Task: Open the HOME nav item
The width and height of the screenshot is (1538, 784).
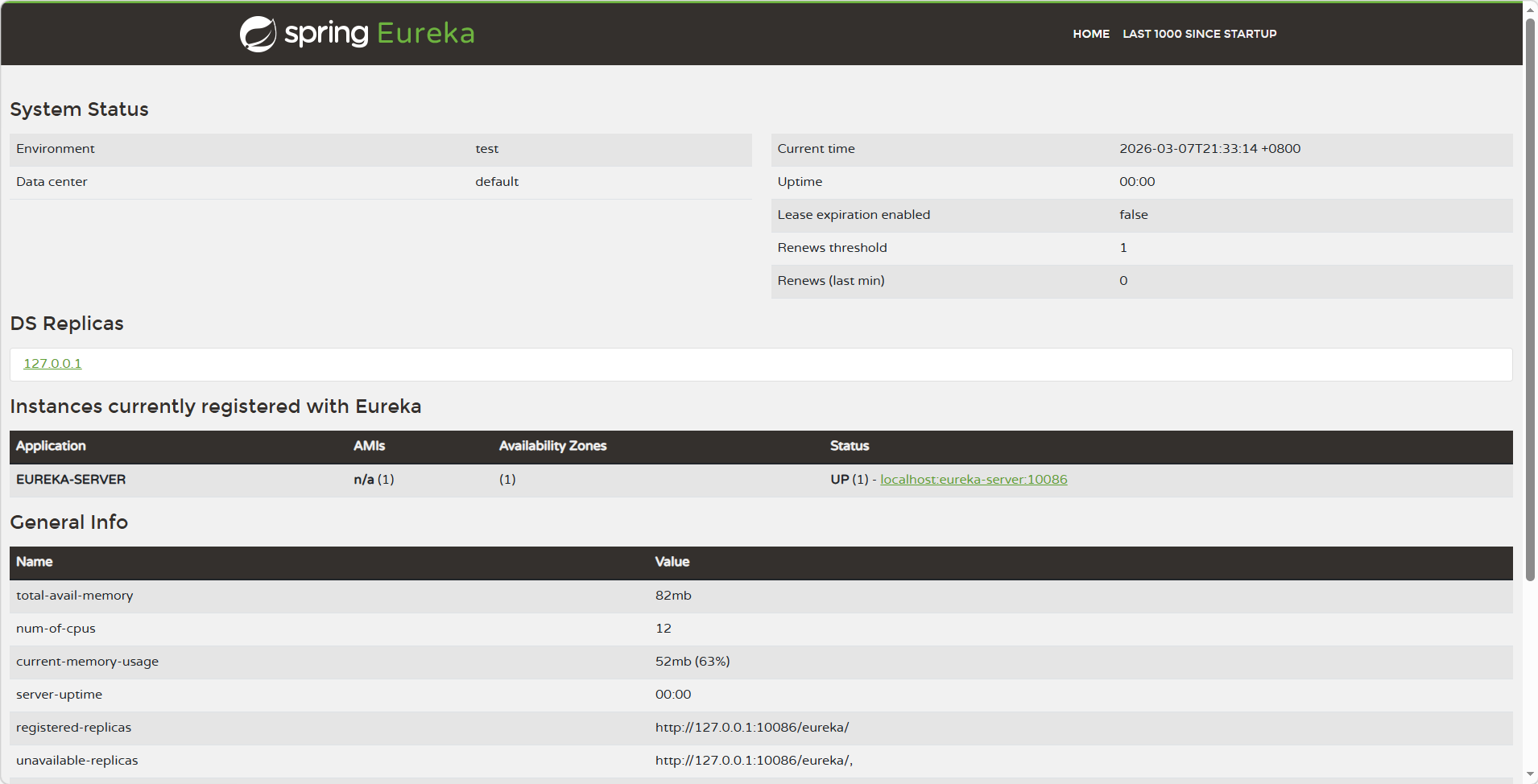Action: [x=1091, y=34]
